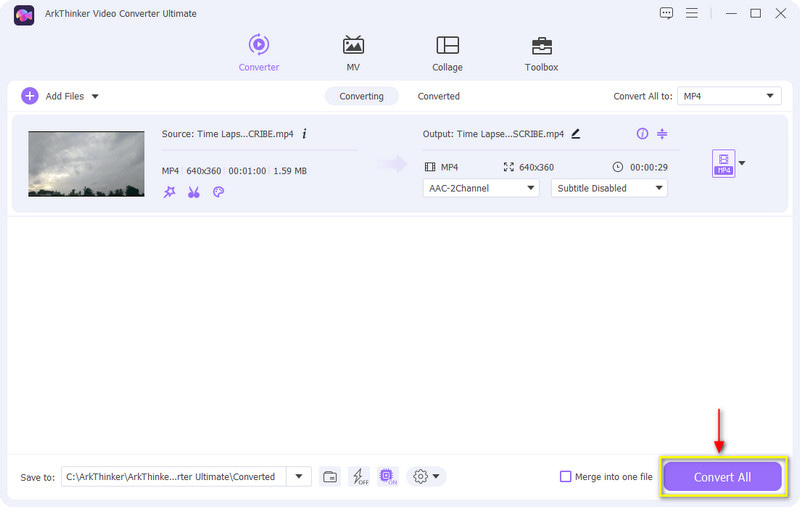Open the palette enhance video icon
This screenshot has height=507, width=800.
(218, 192)
